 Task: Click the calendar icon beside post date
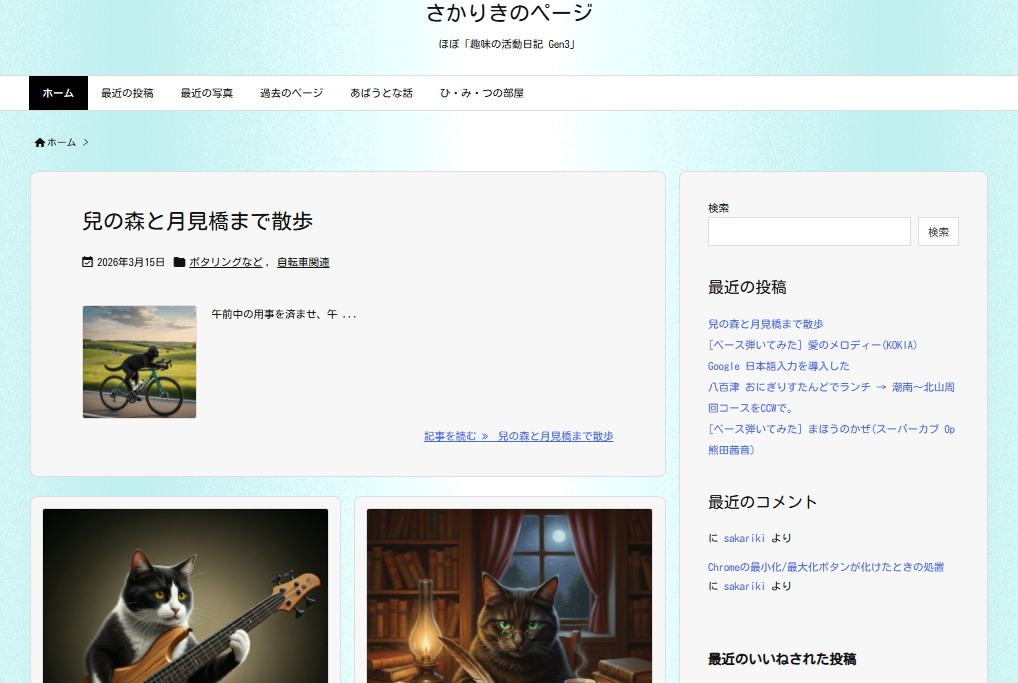[x=88, y=262]
